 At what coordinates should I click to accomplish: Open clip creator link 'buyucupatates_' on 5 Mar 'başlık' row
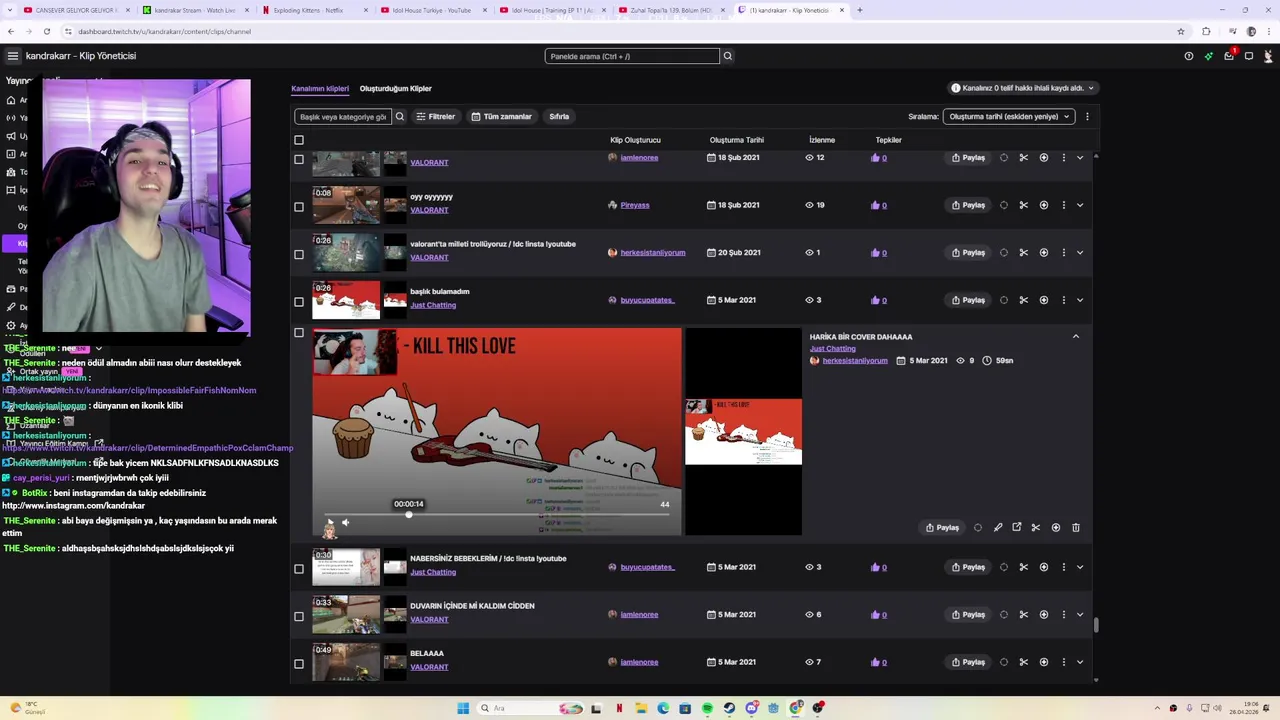click(647, 300)
